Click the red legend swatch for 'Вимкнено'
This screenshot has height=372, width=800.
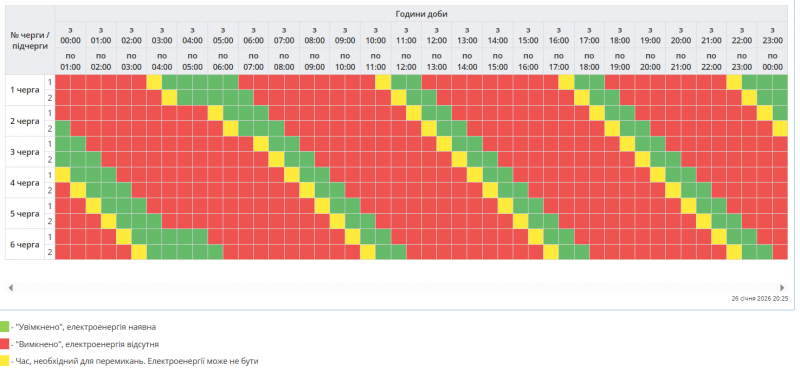5,344
